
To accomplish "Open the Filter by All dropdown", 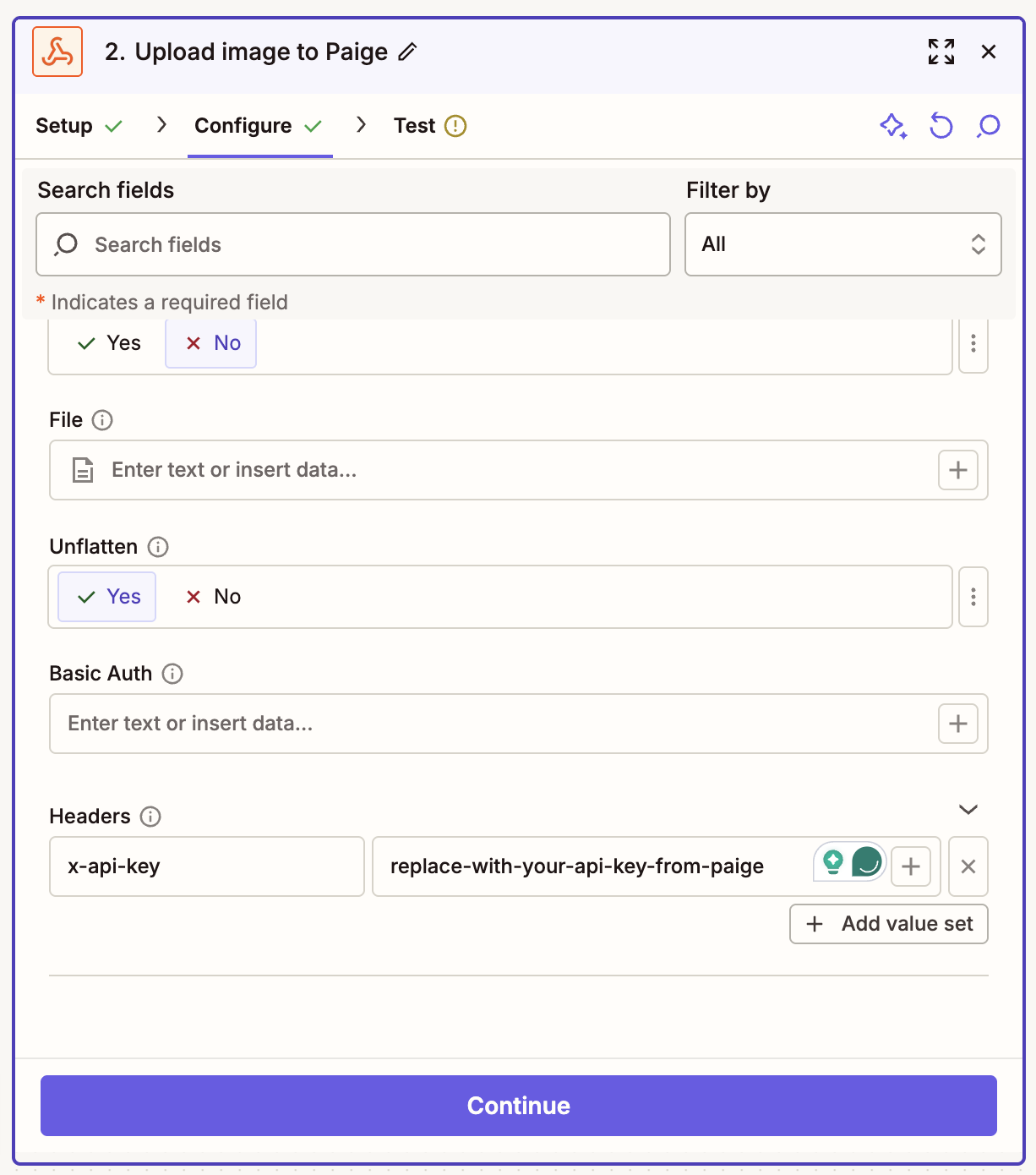I will pos(843,244).
